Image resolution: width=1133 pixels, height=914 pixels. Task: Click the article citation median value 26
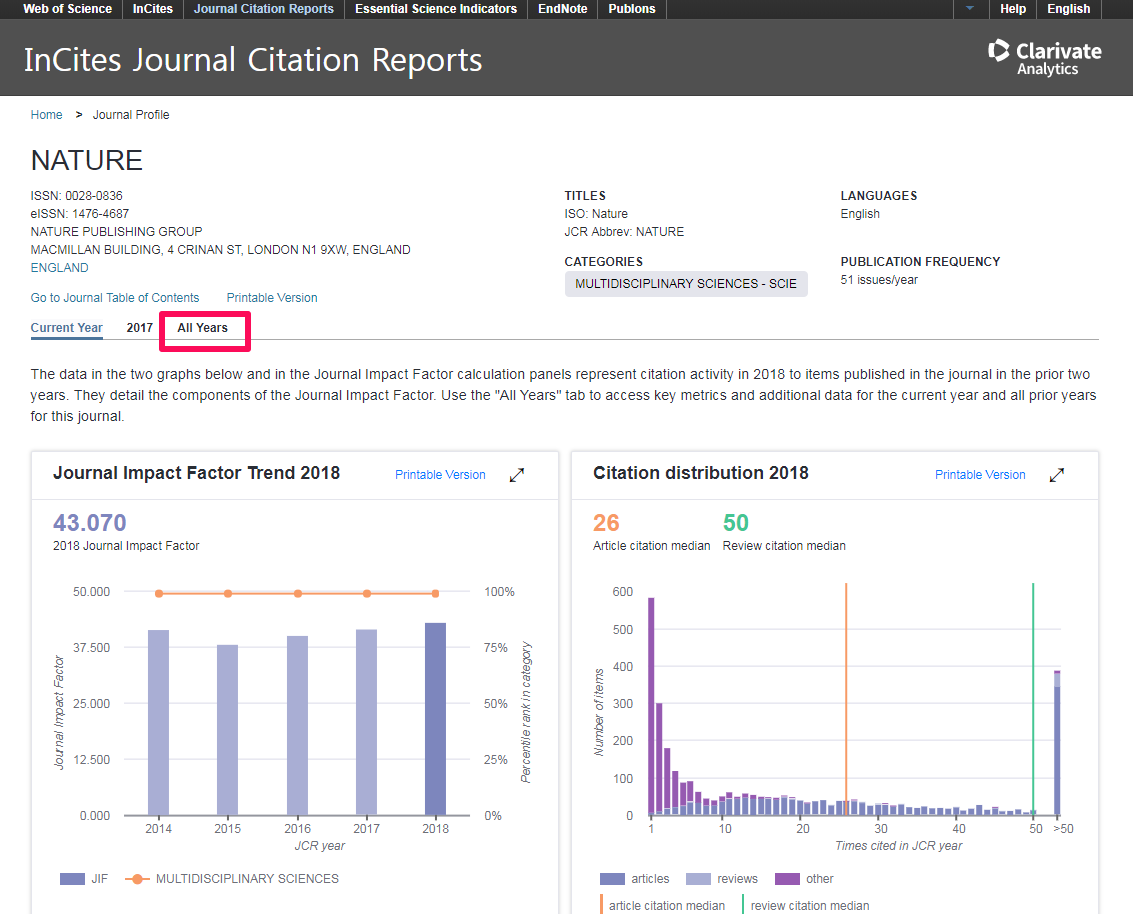coord(606,522)
